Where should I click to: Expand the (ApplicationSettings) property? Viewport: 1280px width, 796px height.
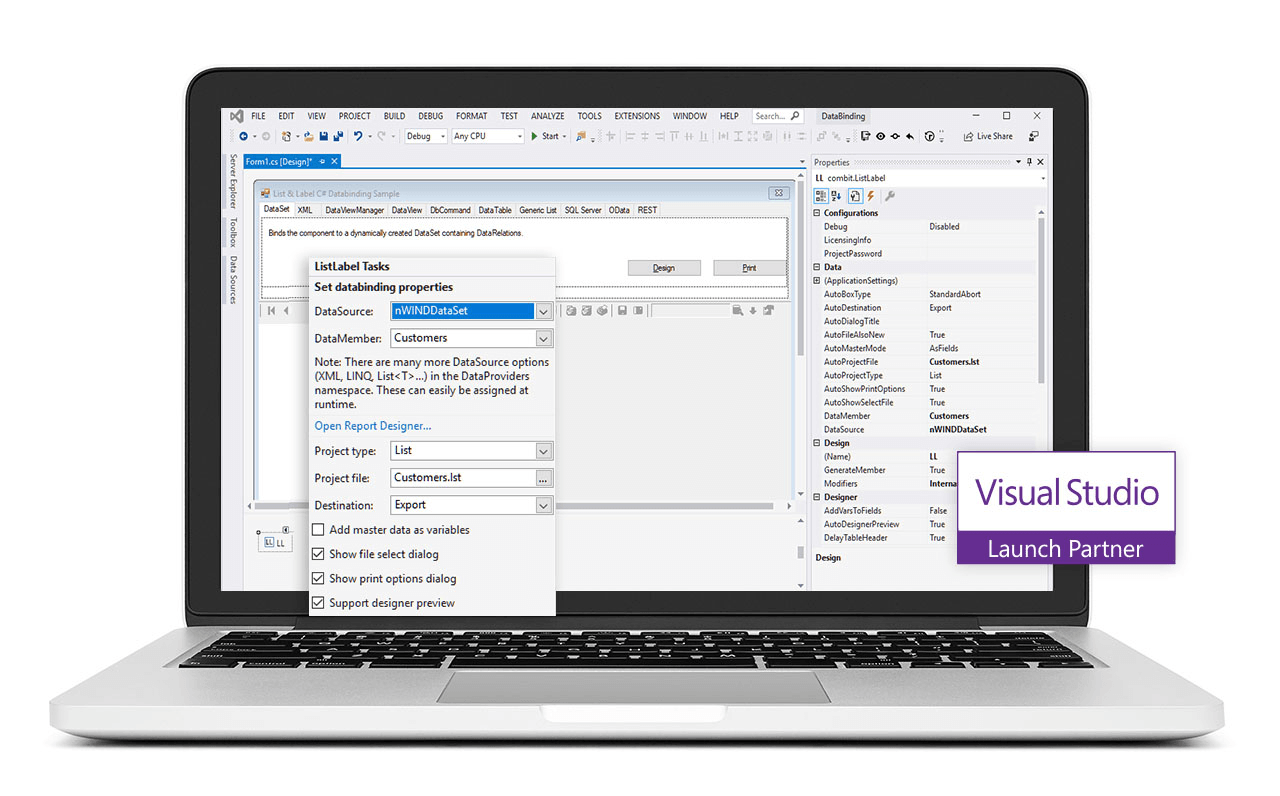click(x=818, y=281)
